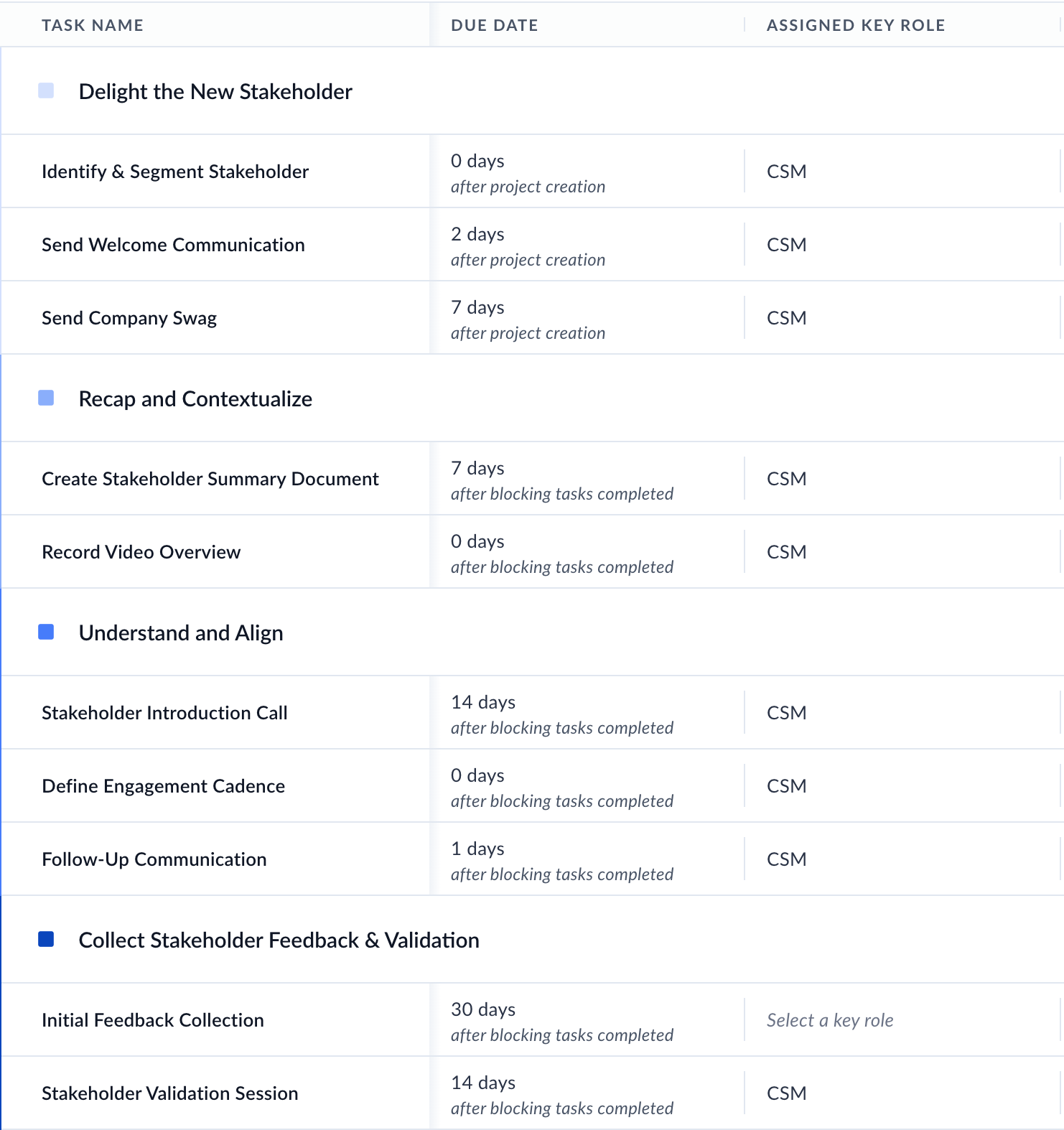Image resolution: width=1064 pixels, height=1130 pixels.
Task: Open the Record Video Overview task
Action: pyautogui.click(x=141, y=552)
